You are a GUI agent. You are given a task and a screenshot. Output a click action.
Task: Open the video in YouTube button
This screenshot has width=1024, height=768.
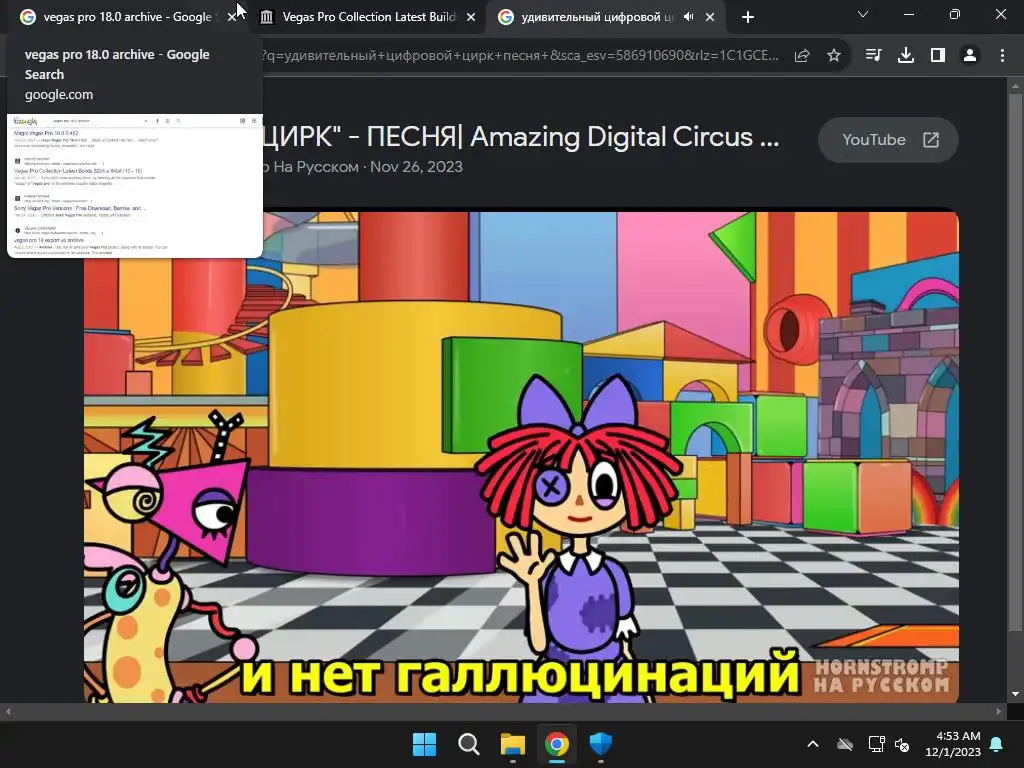coord(888,140)
